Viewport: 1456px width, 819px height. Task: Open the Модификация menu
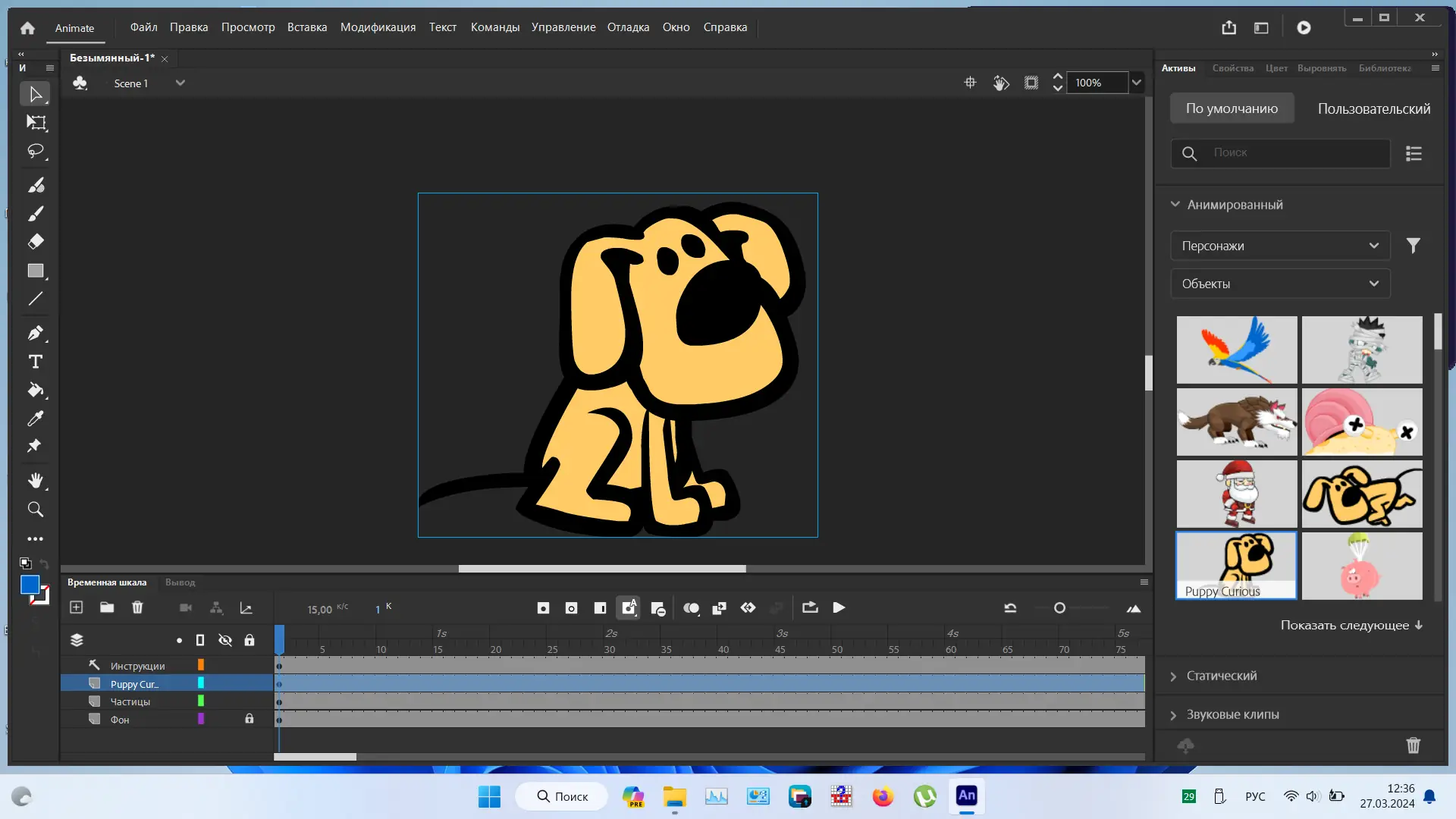click(378, 27)
